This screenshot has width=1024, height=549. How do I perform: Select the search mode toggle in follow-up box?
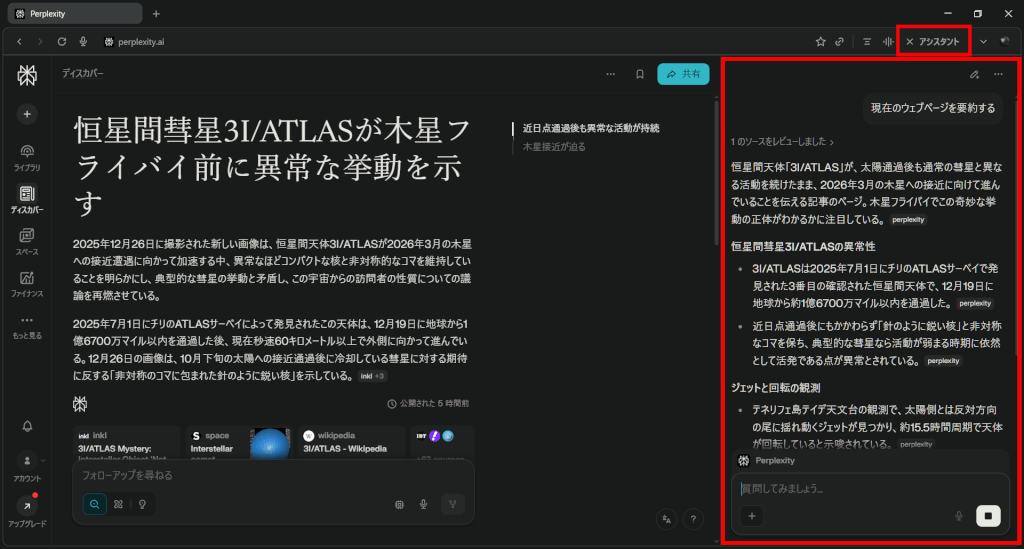94,505
